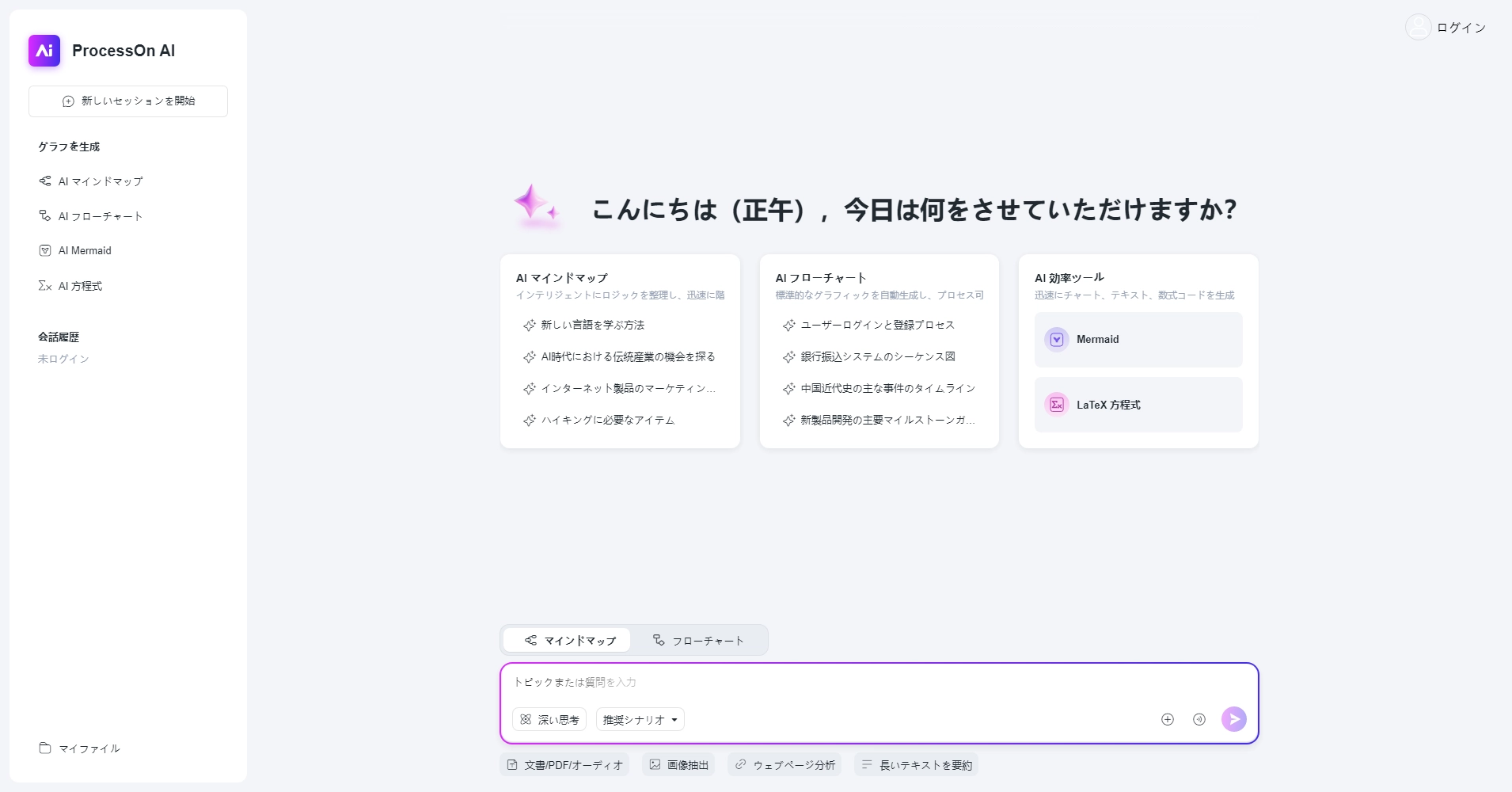Viewport: 1512px width, 792px height.
Task: Focus the トピックまたは質問を入力 input field
Action: point(879,683)
